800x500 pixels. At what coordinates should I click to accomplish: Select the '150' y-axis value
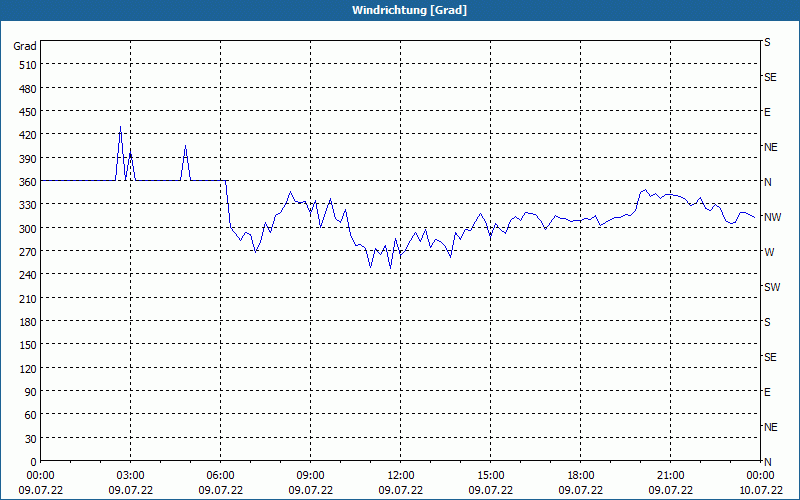[28, 345]
